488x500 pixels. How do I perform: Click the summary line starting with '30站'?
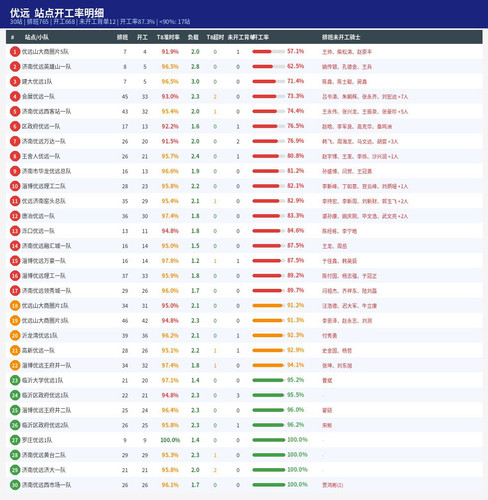pos(100,22)
